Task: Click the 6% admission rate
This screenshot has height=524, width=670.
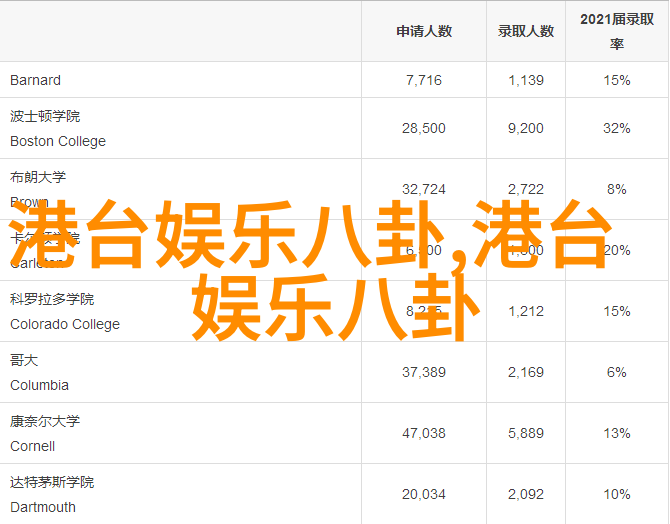Action: pos(617,373)
